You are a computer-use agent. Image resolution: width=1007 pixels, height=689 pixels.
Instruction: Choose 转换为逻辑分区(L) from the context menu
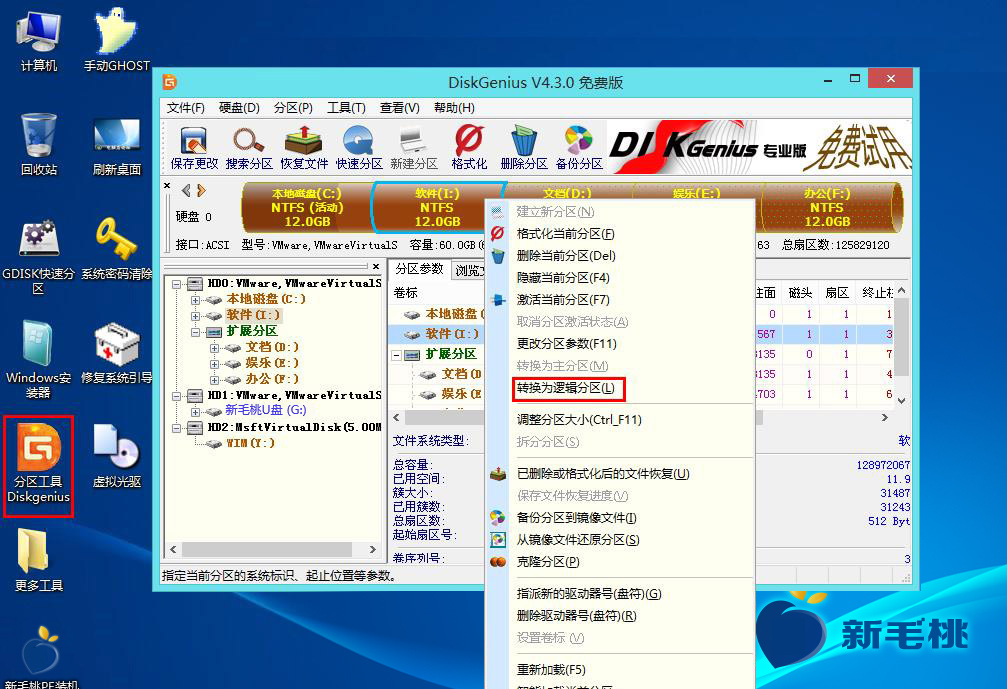pyautogui.click(x=620, y=388)
